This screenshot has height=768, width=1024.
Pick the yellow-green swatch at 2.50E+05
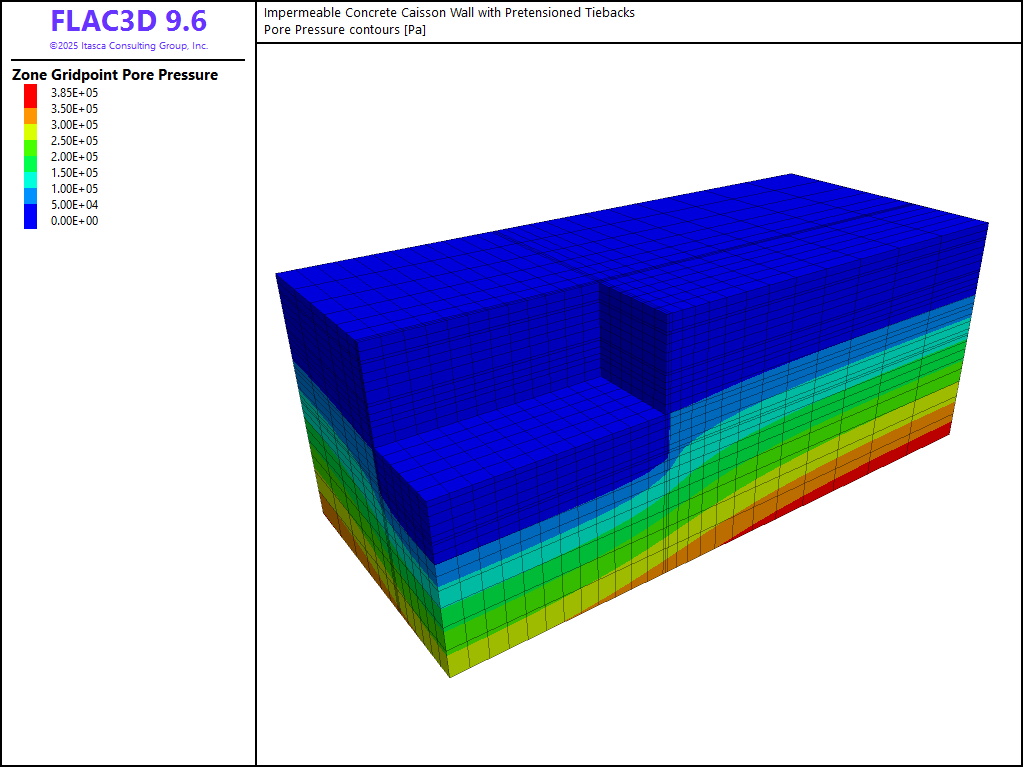pos(31,134)
